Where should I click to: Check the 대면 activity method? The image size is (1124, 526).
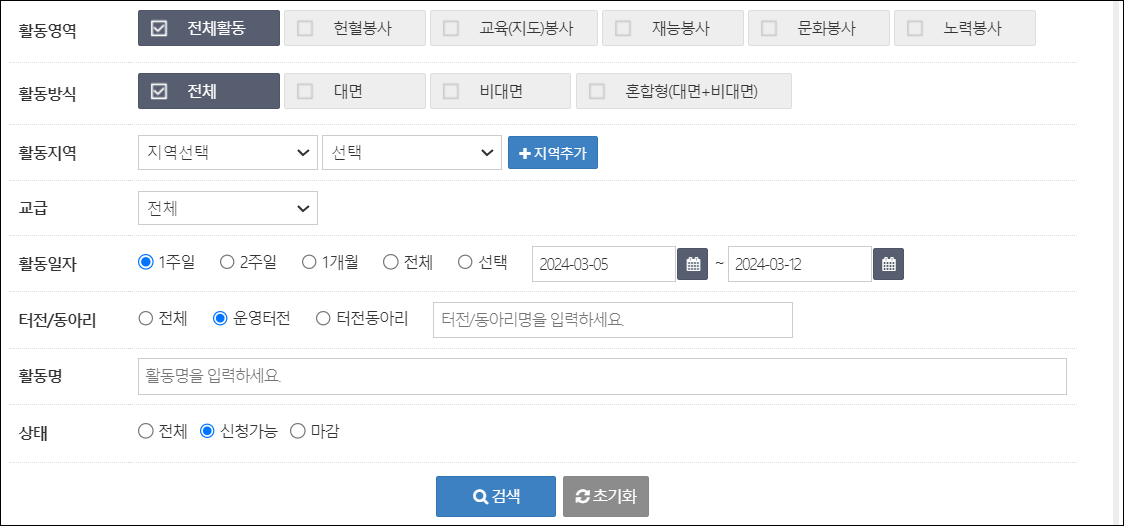[354, 91]
